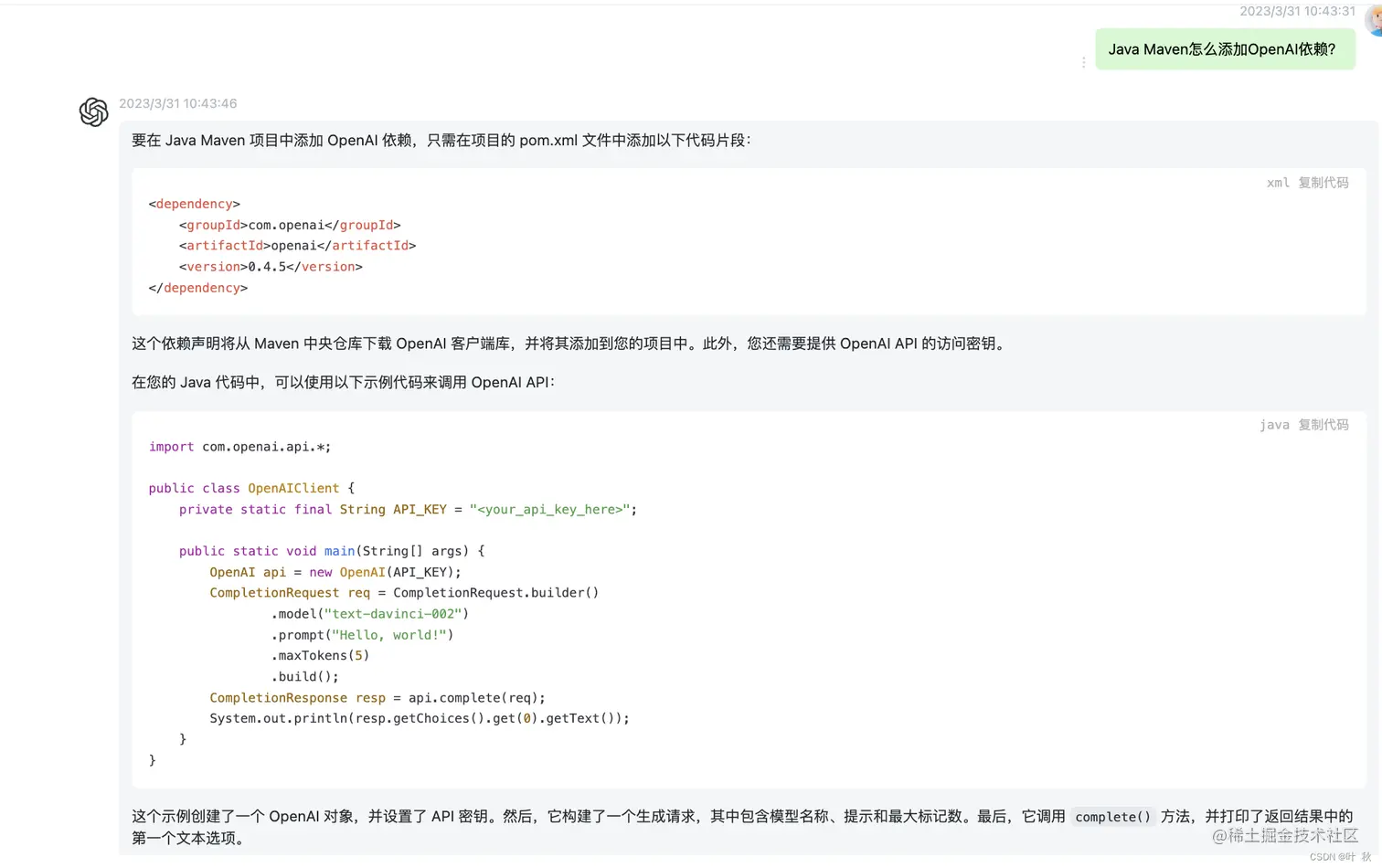
Task: Click the .build(); line
Action: pyautogui.click(x=304, y=676)
